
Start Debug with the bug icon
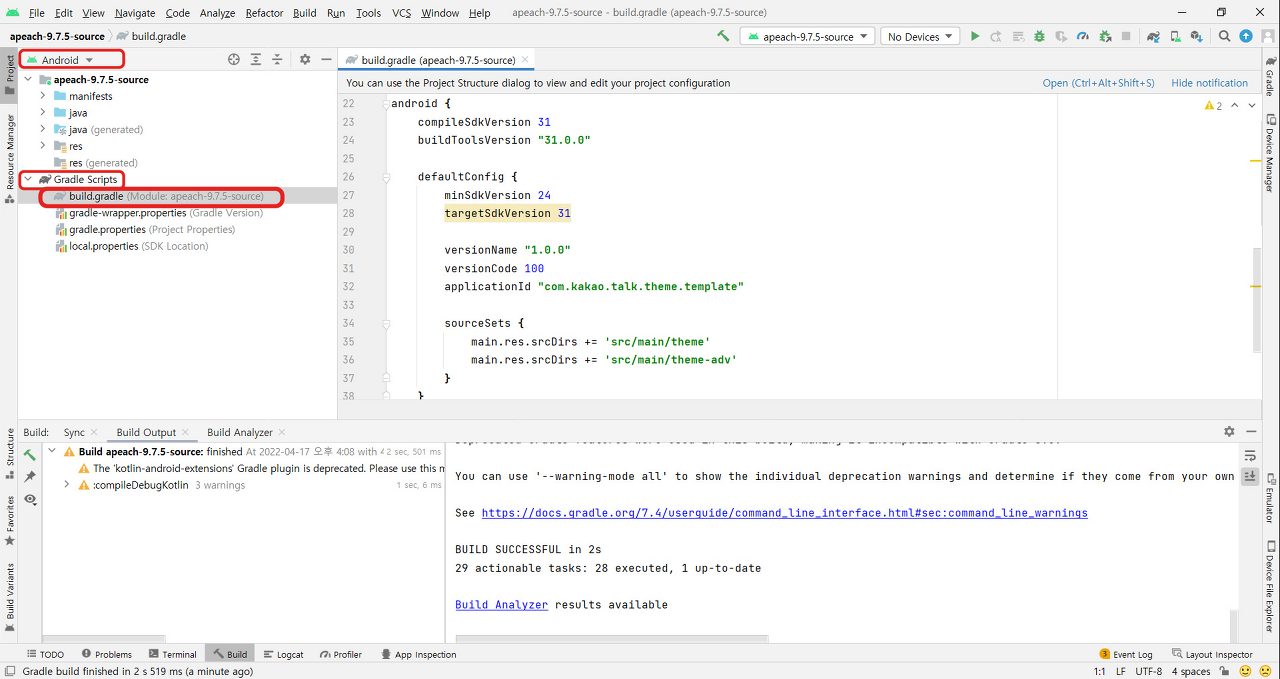[x=1040, y=35]
